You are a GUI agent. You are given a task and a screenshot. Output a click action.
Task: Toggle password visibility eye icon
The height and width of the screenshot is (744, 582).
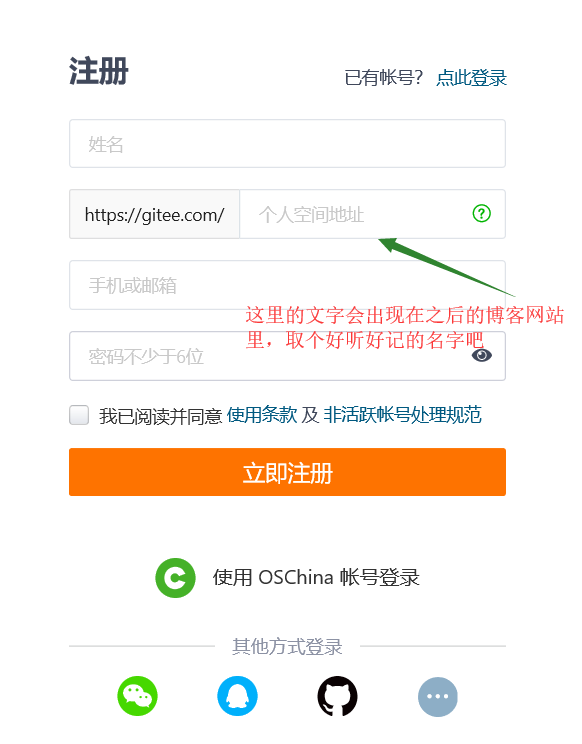pos(481,355)
